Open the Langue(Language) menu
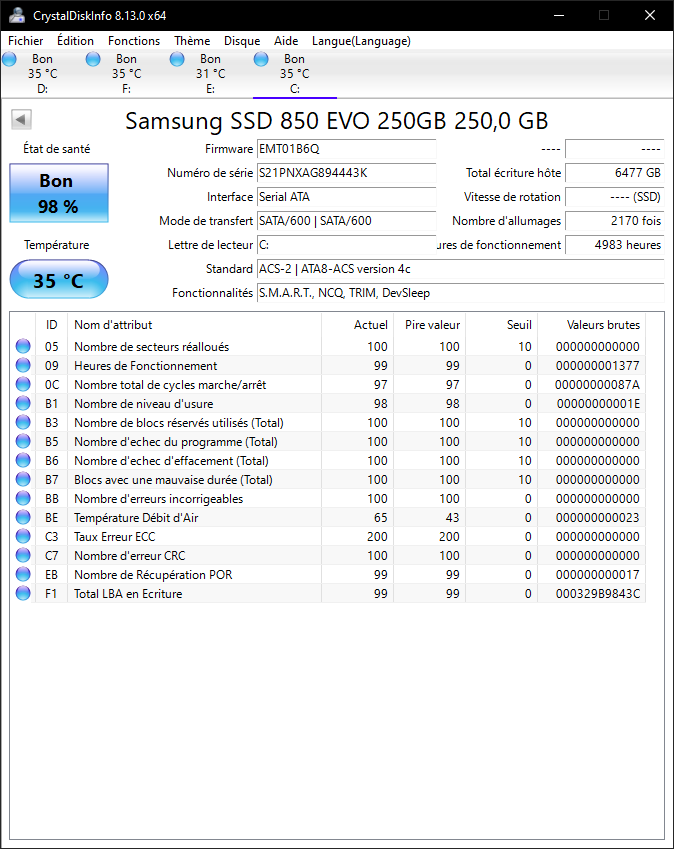The image size is (674, 849). point(361,41)
